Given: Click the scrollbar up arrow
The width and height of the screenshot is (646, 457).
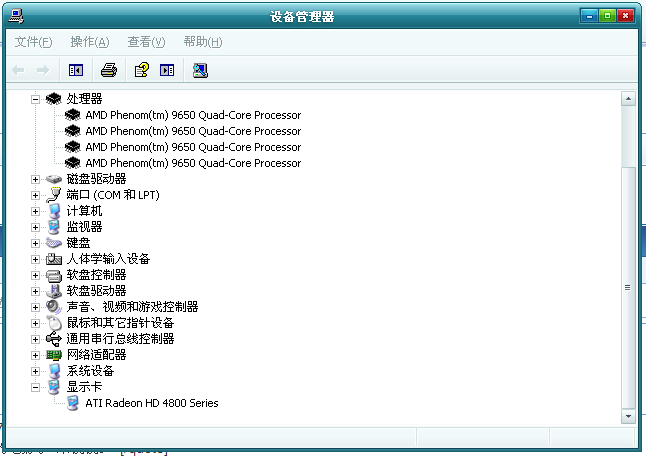Looking at the screenshot, I should pos(628,98).
